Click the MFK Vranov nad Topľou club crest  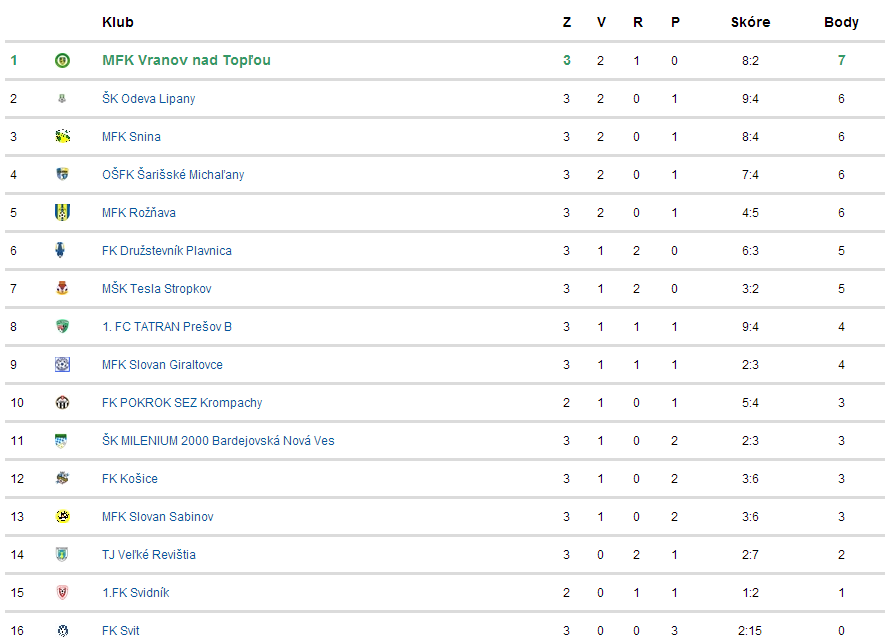[62, 61]
